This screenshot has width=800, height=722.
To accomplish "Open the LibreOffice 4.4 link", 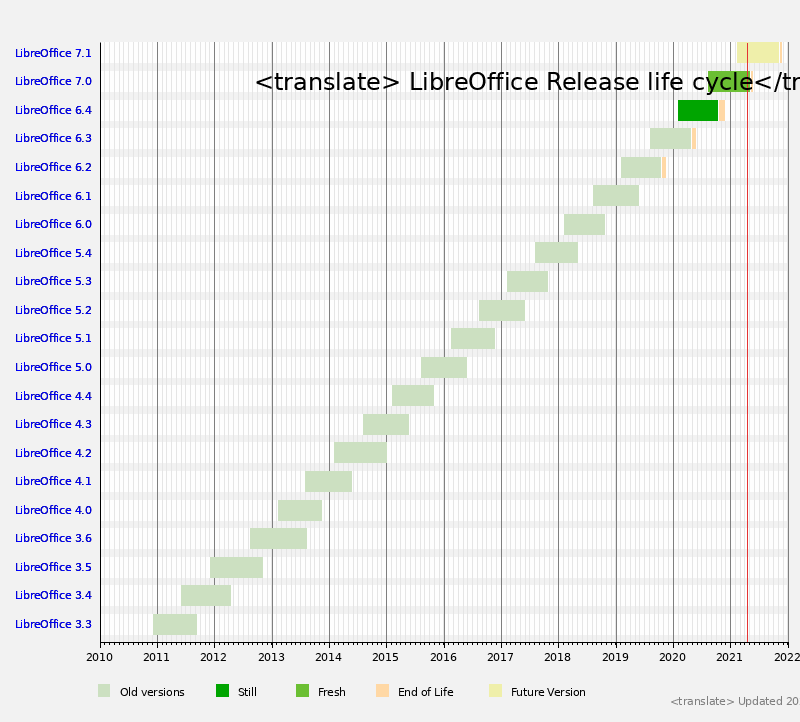I will tap(53, 396).
